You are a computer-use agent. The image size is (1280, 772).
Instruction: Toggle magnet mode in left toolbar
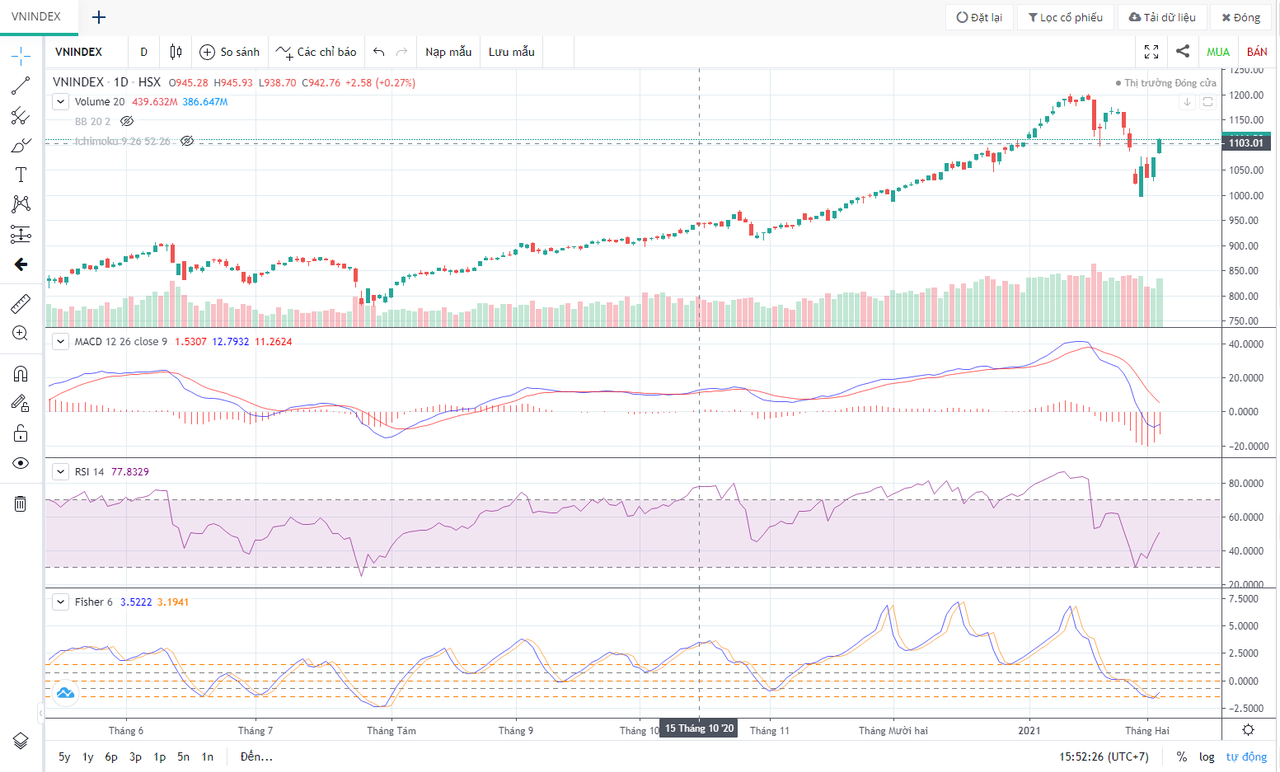pyautogui.click(x=20, y=374)
